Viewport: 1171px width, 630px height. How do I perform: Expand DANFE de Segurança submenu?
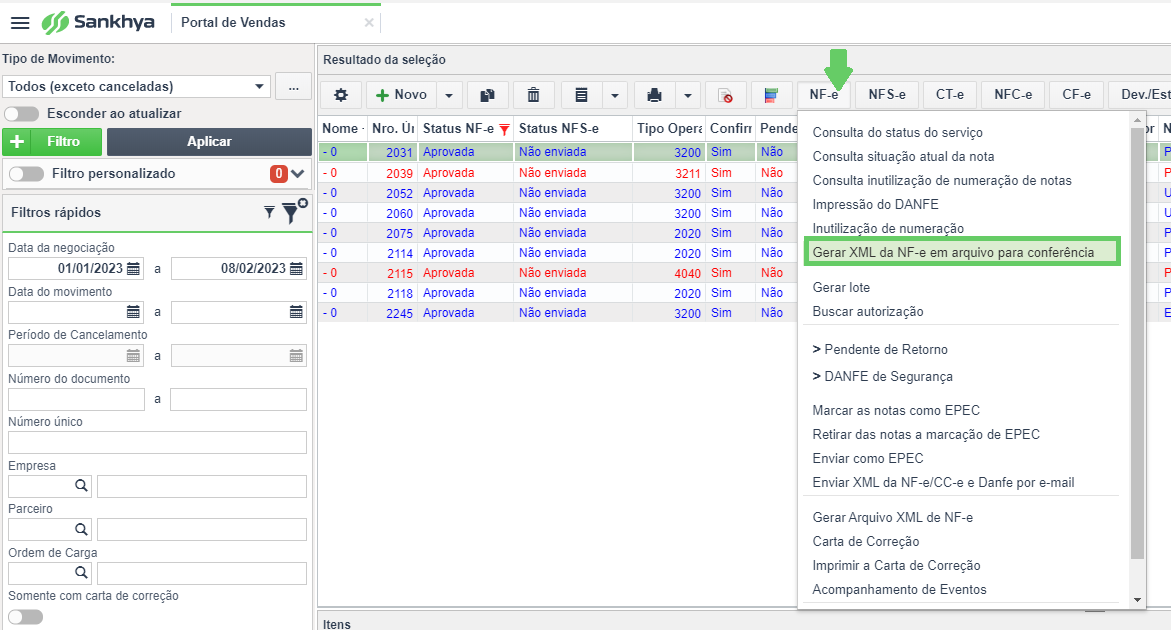tap(883, 376)
